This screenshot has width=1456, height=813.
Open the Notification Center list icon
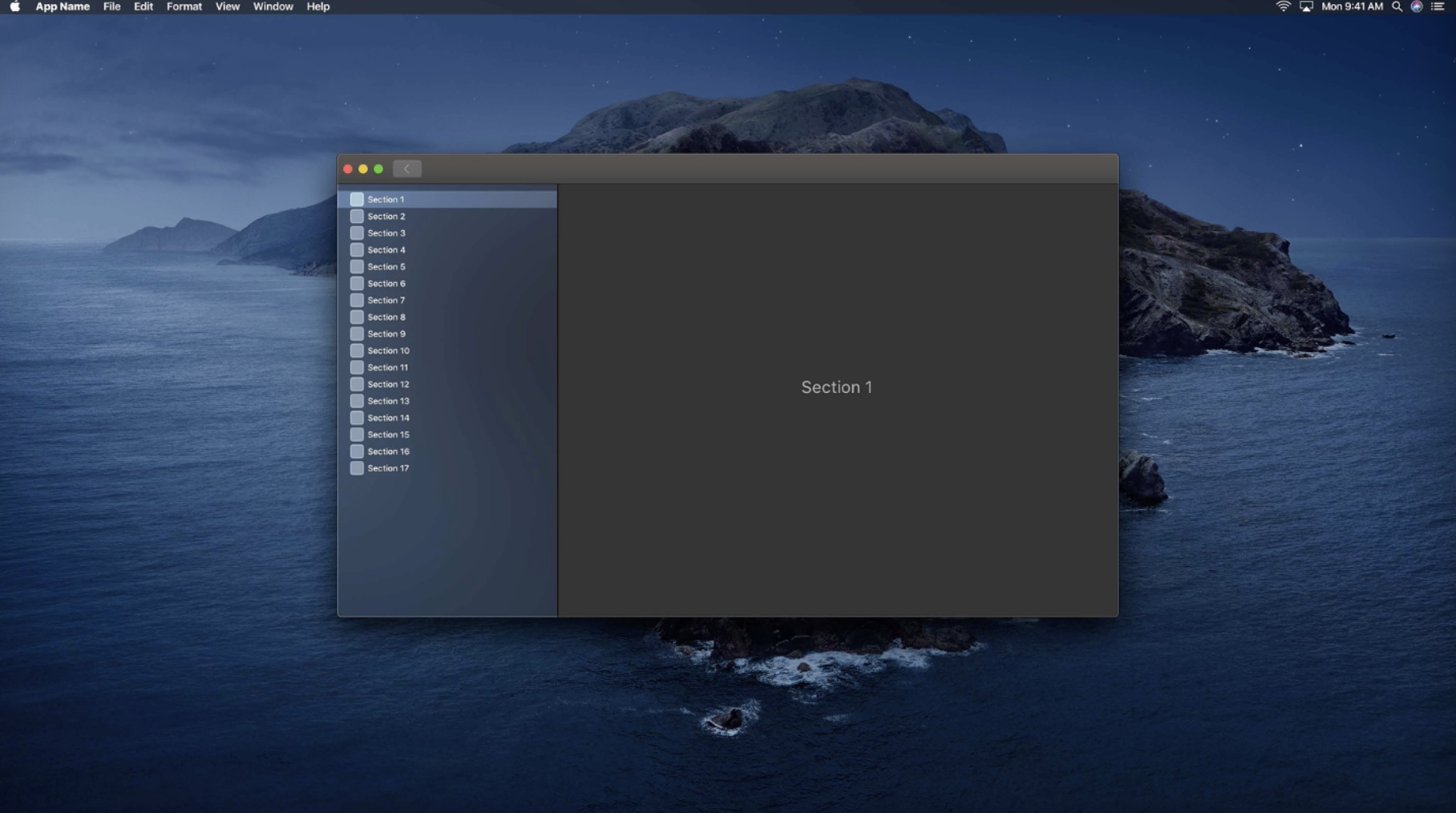[x=1438, y=6]
